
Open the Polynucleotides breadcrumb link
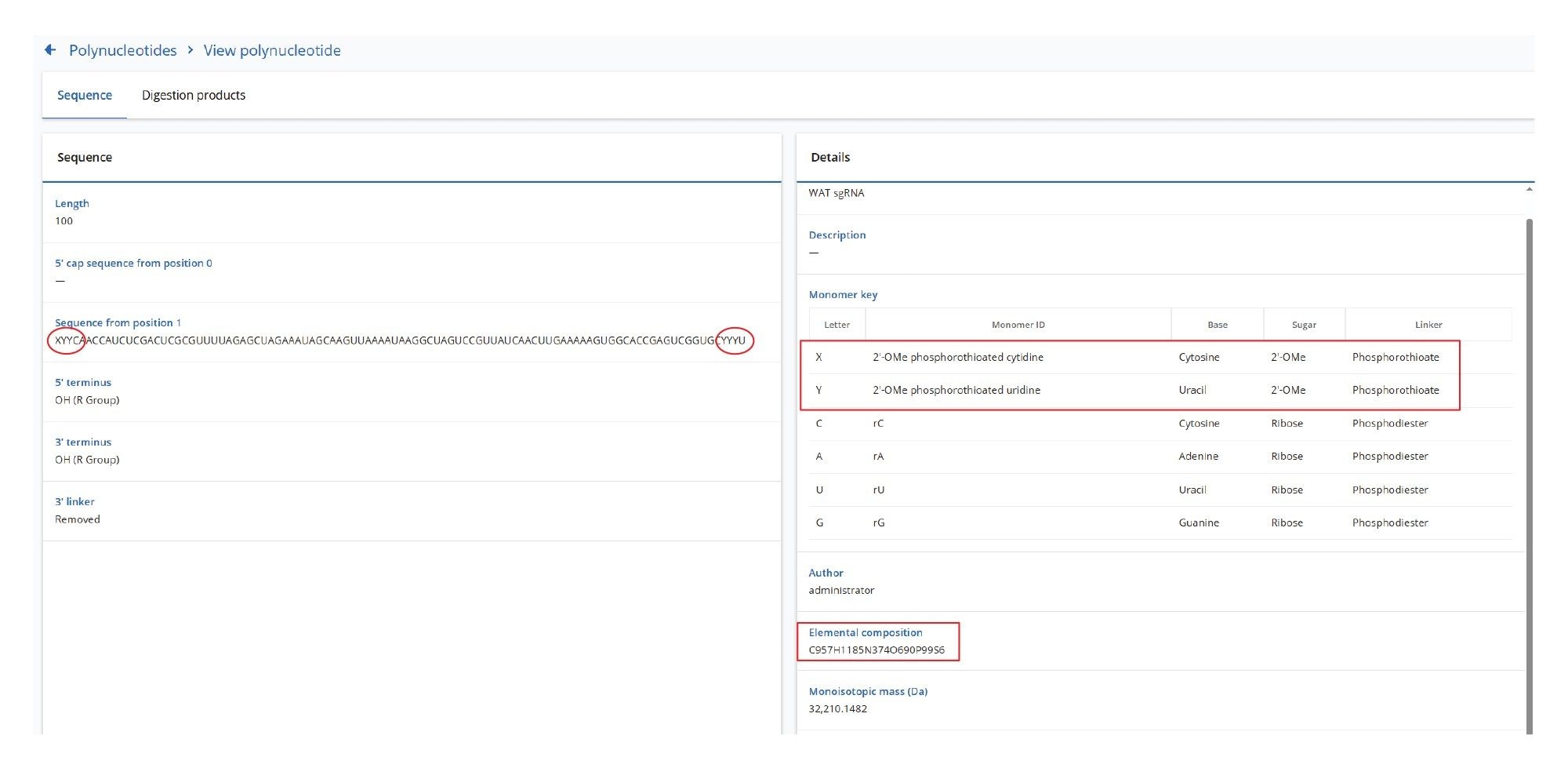tap(122, 50)
